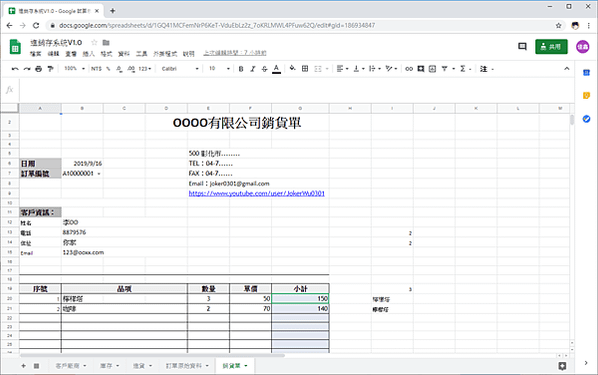Click the Explore button at bottom right
This screenshot has height=375, width=598.
[562, 366]
